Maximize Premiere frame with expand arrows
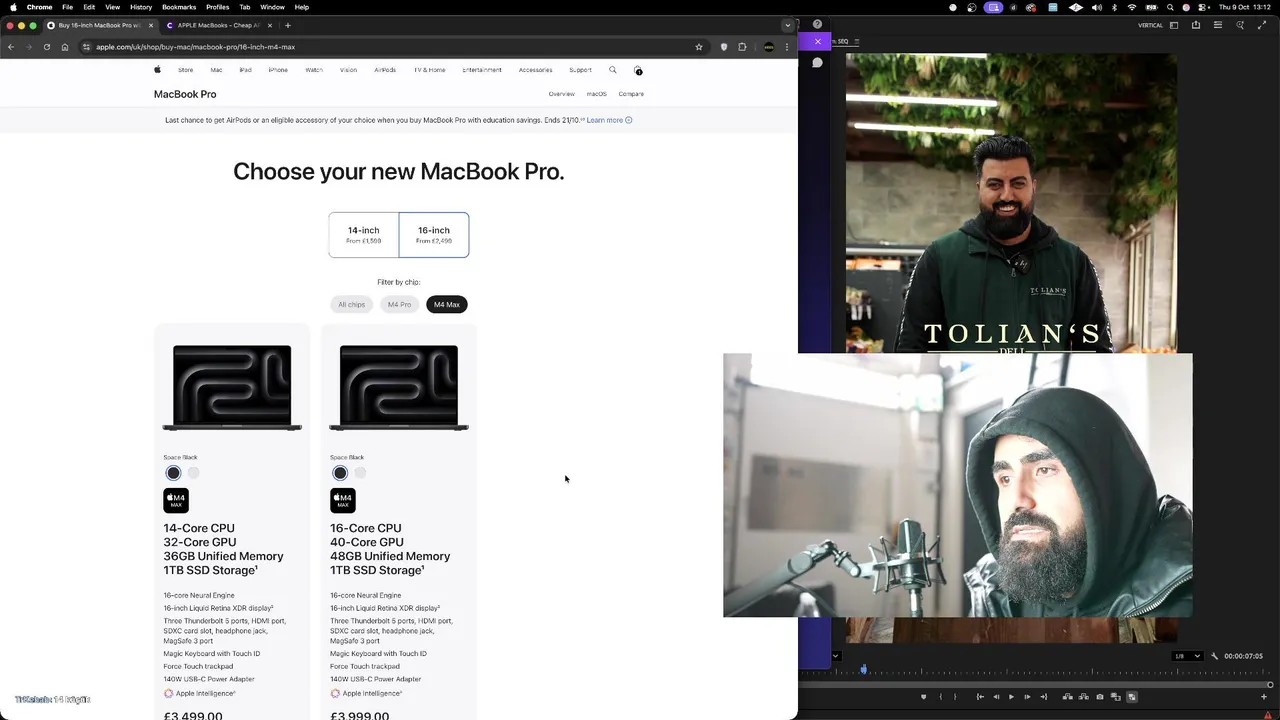1280x720 pixels. [x=1262, y=25]
